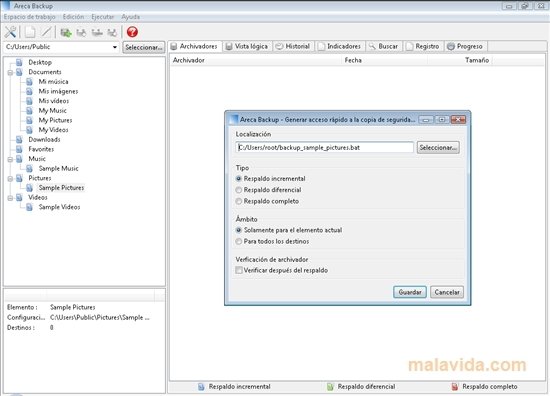
Task: Open preferences via wrench-and-screwdriver toolbar icon
Action: 10,32
